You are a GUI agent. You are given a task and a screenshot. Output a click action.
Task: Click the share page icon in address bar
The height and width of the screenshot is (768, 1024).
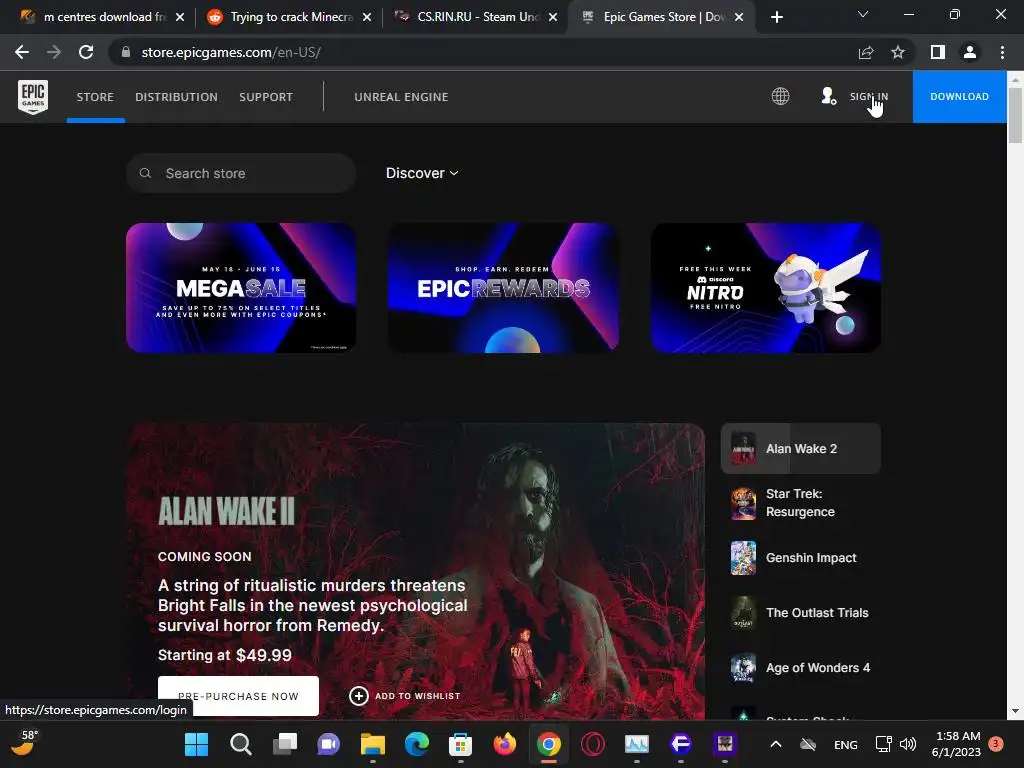(x=866, y=52)
